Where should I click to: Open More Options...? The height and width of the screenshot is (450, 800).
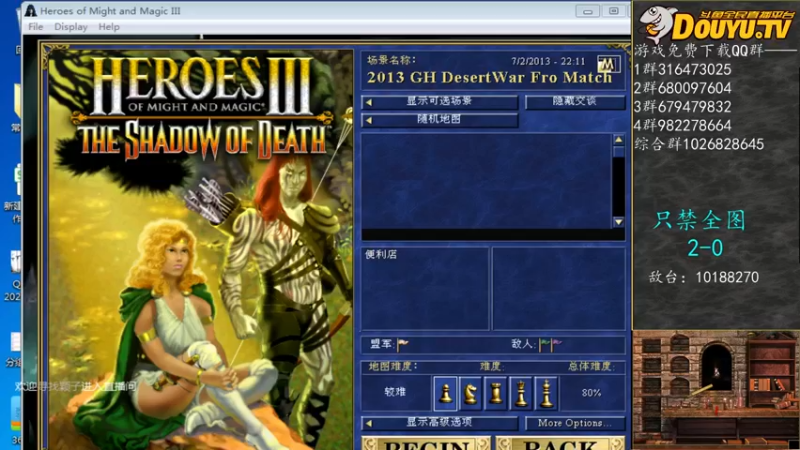tap(574, 423)
